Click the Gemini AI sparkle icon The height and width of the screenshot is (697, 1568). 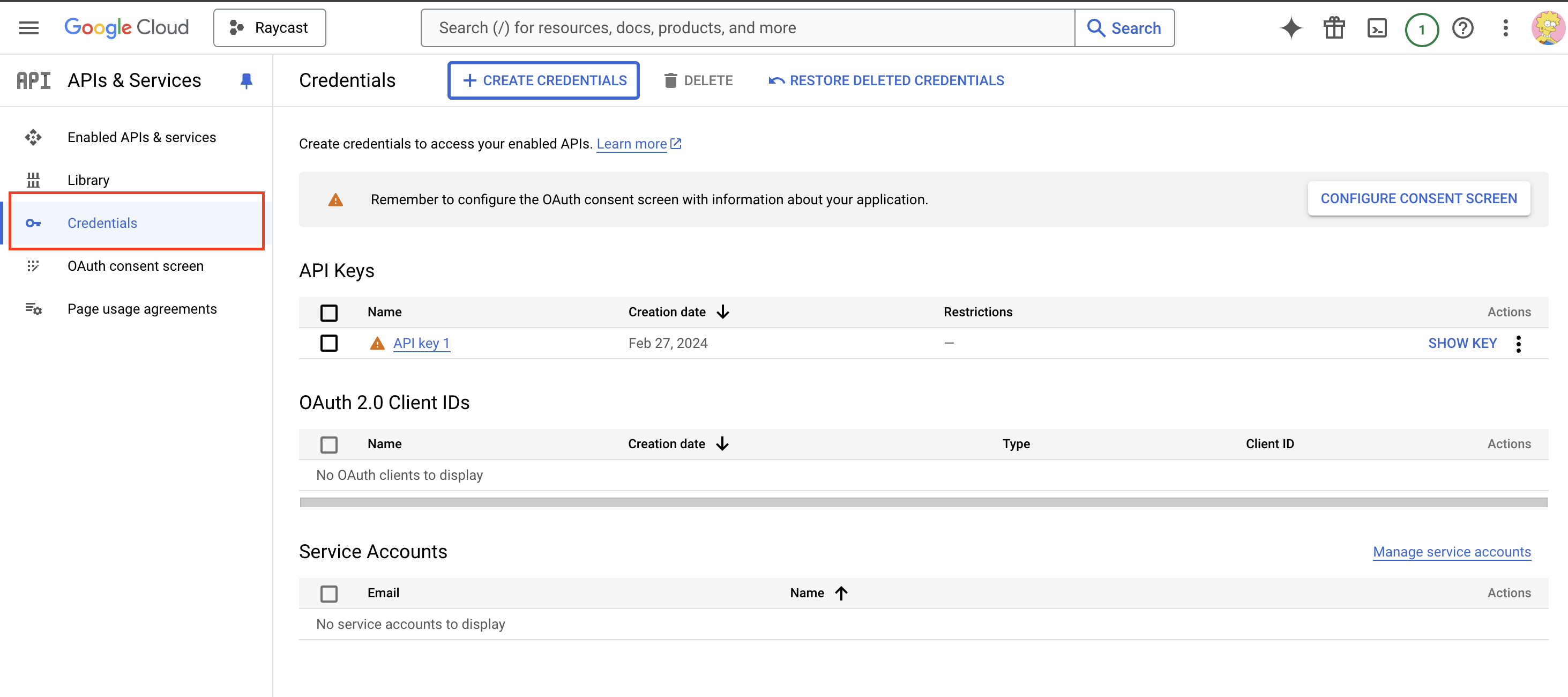pos(1290,28)
